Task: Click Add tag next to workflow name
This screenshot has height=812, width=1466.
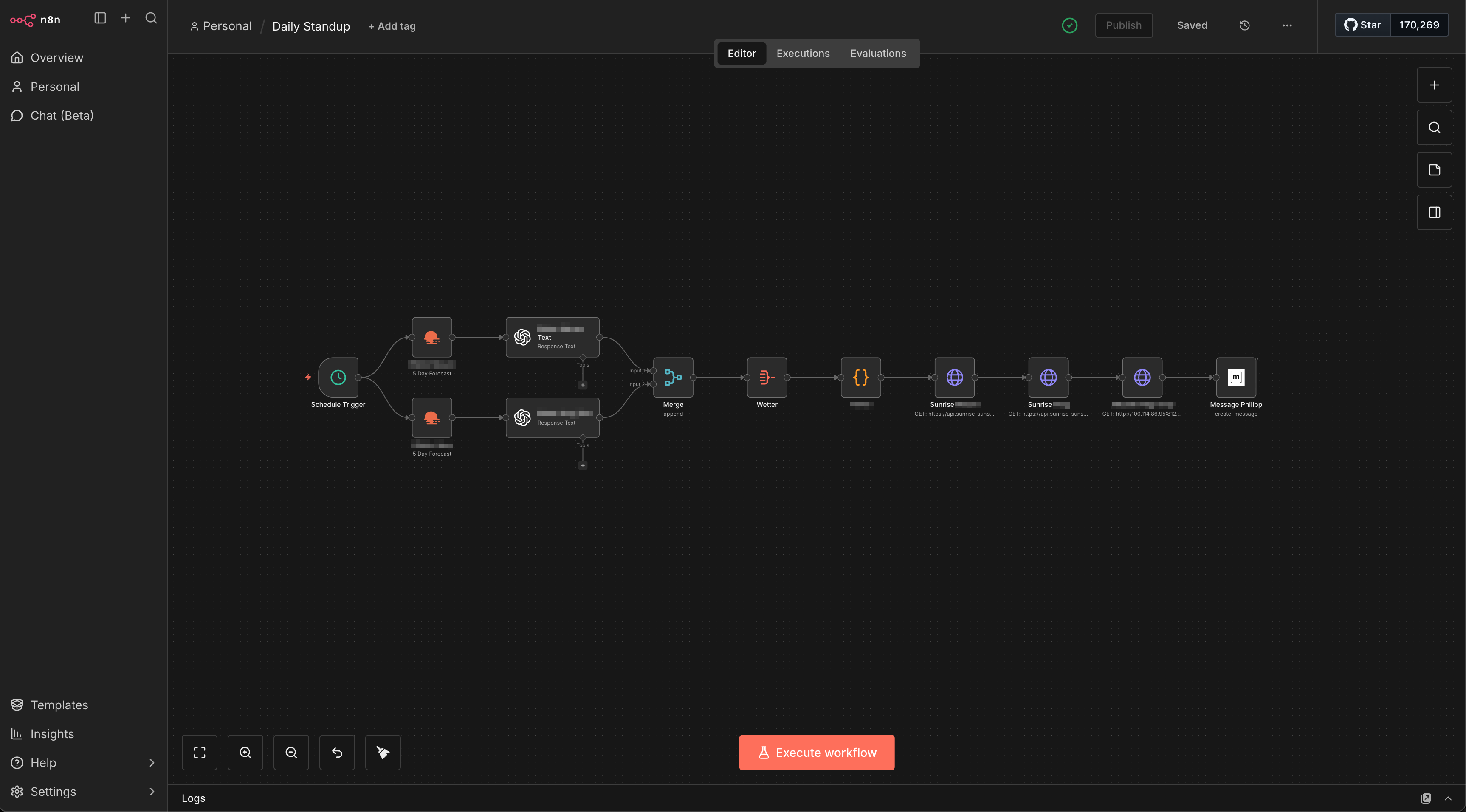Action: [392, 26]
